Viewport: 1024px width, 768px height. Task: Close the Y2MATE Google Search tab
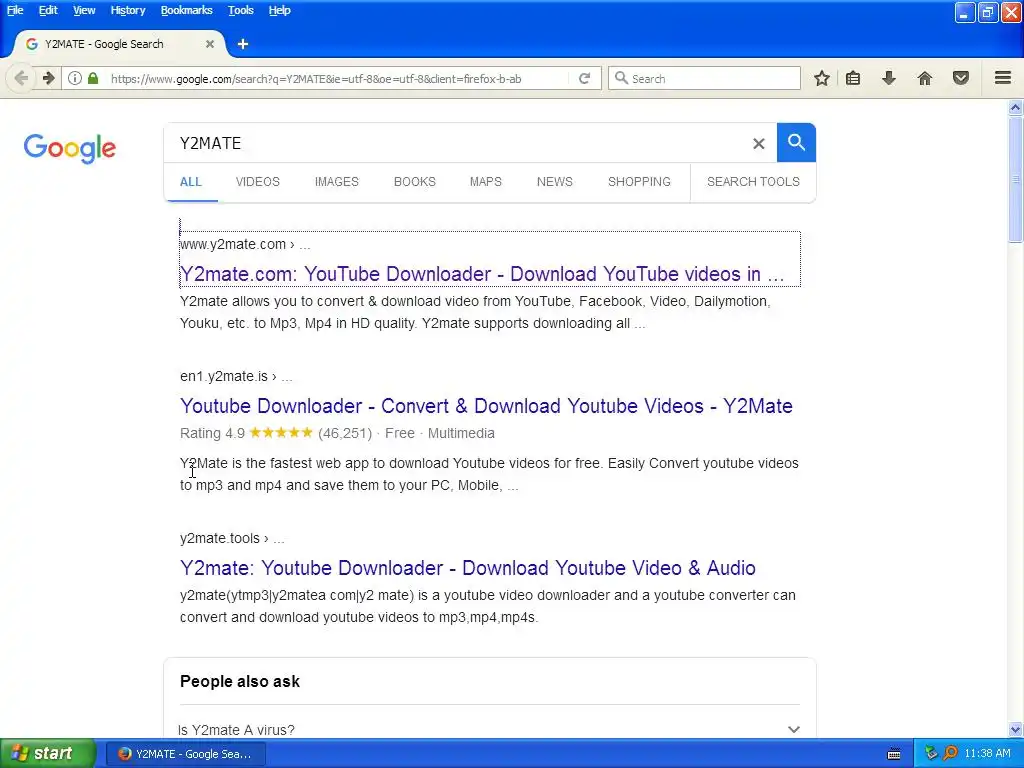(x=210, y=44)
